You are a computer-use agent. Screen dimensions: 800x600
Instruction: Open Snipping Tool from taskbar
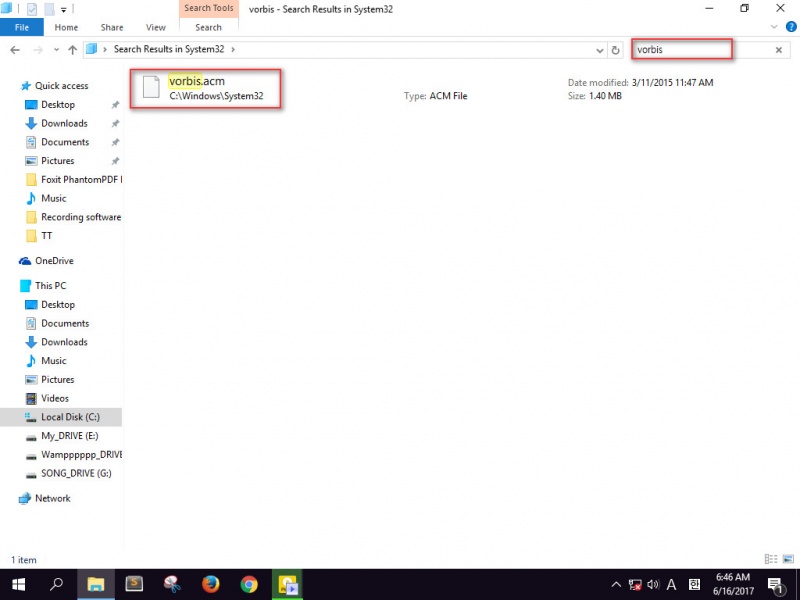(172, 585)
